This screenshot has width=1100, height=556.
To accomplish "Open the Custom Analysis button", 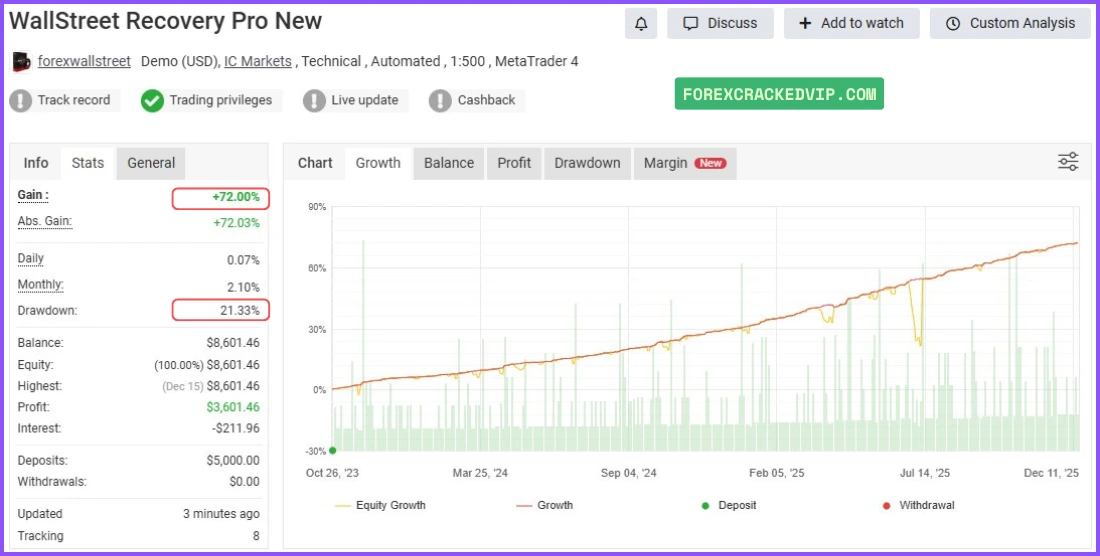I will [x=1011, y=23].
